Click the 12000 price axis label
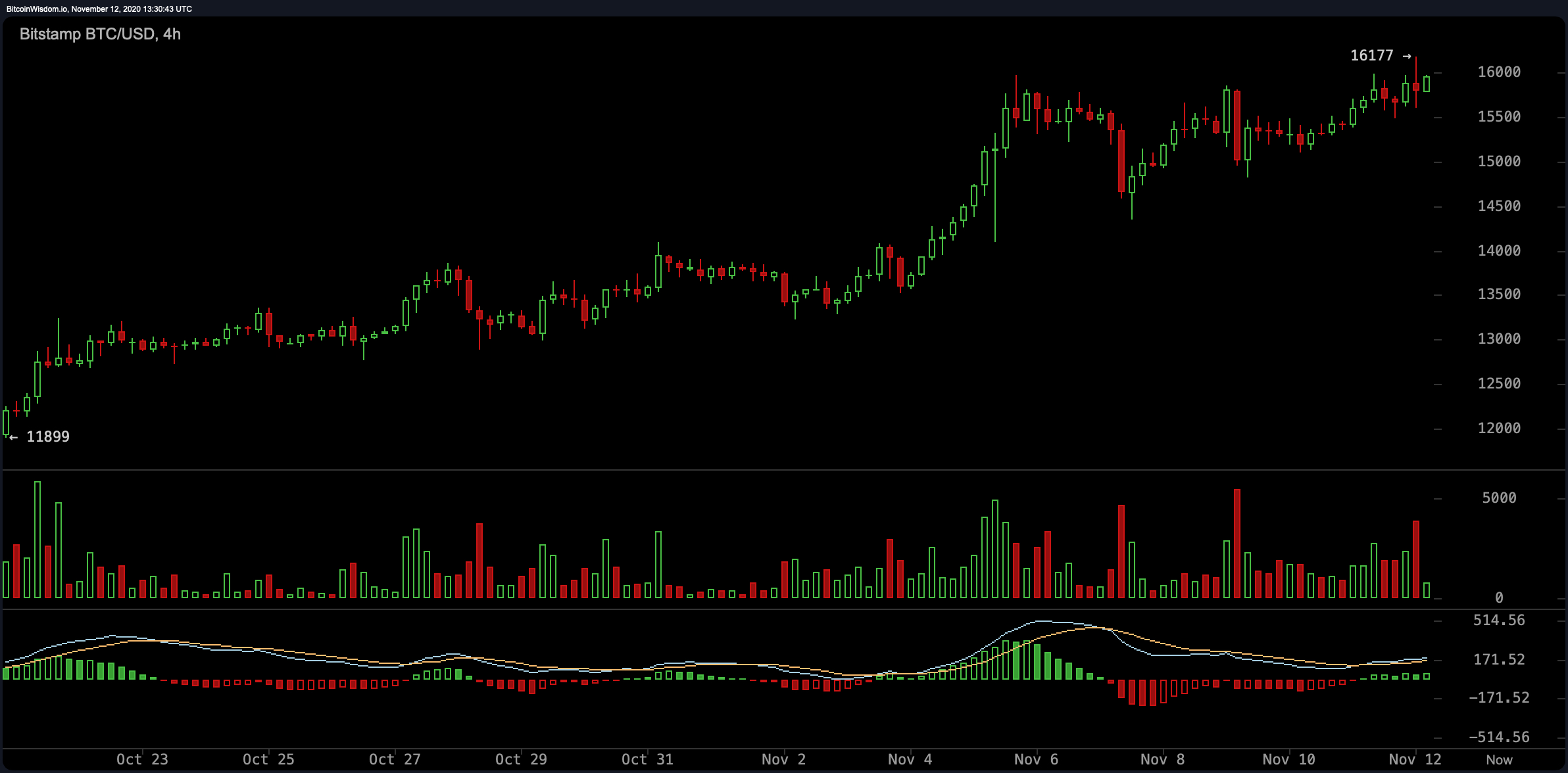Image resolution: width=1568 pixels, height=773 pixels. pos(1499,429)
